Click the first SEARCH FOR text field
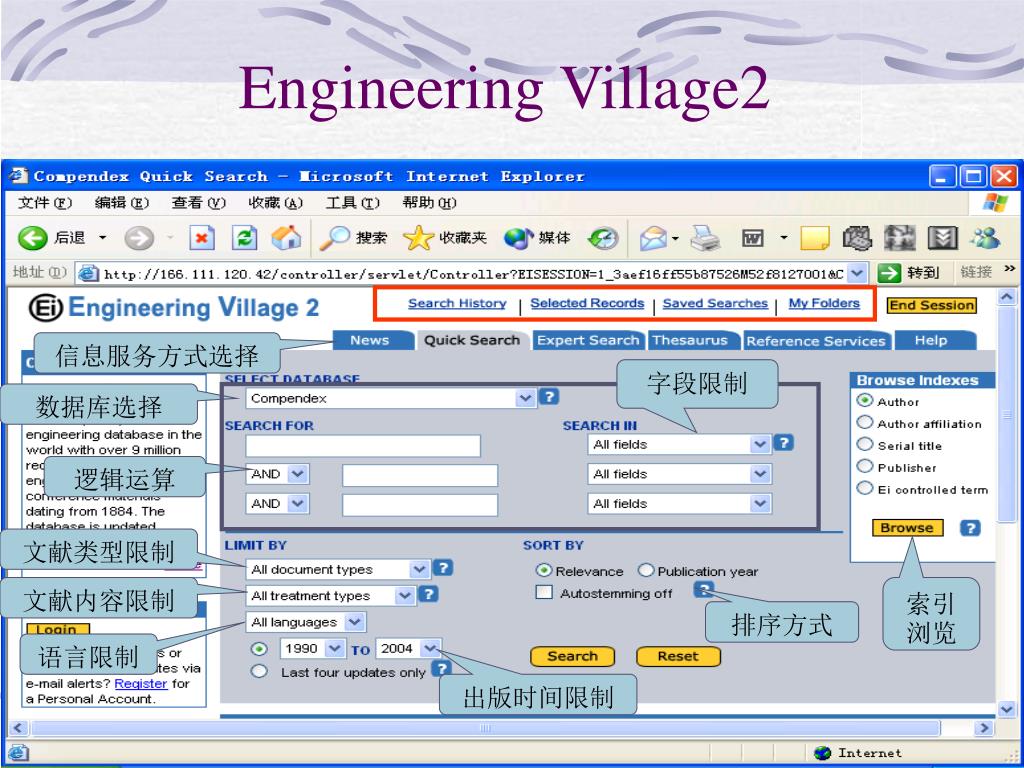1024x768 pixels. pyautogui.click(x=363, y=446)
